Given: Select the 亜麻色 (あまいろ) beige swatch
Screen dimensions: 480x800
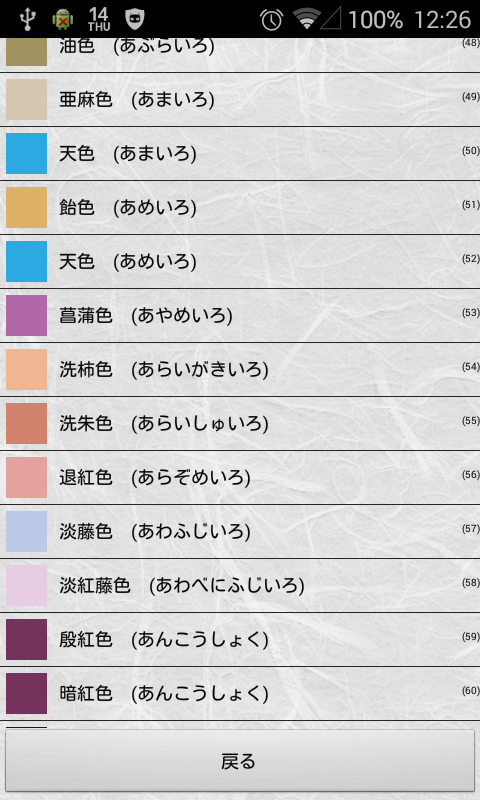Looking at the screenshot, I should (x=27, y=99).
